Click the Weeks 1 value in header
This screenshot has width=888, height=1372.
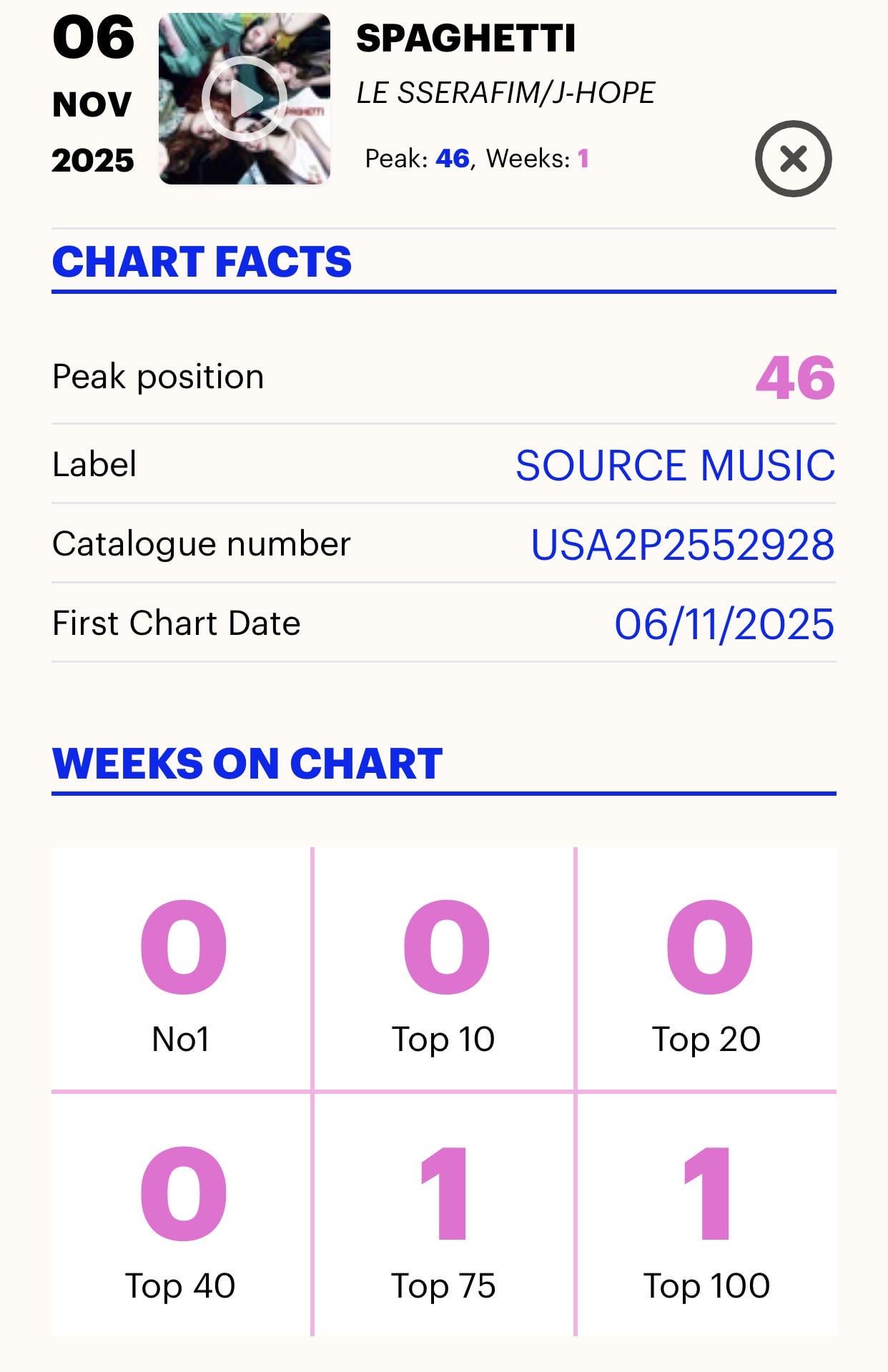[583, 159]
